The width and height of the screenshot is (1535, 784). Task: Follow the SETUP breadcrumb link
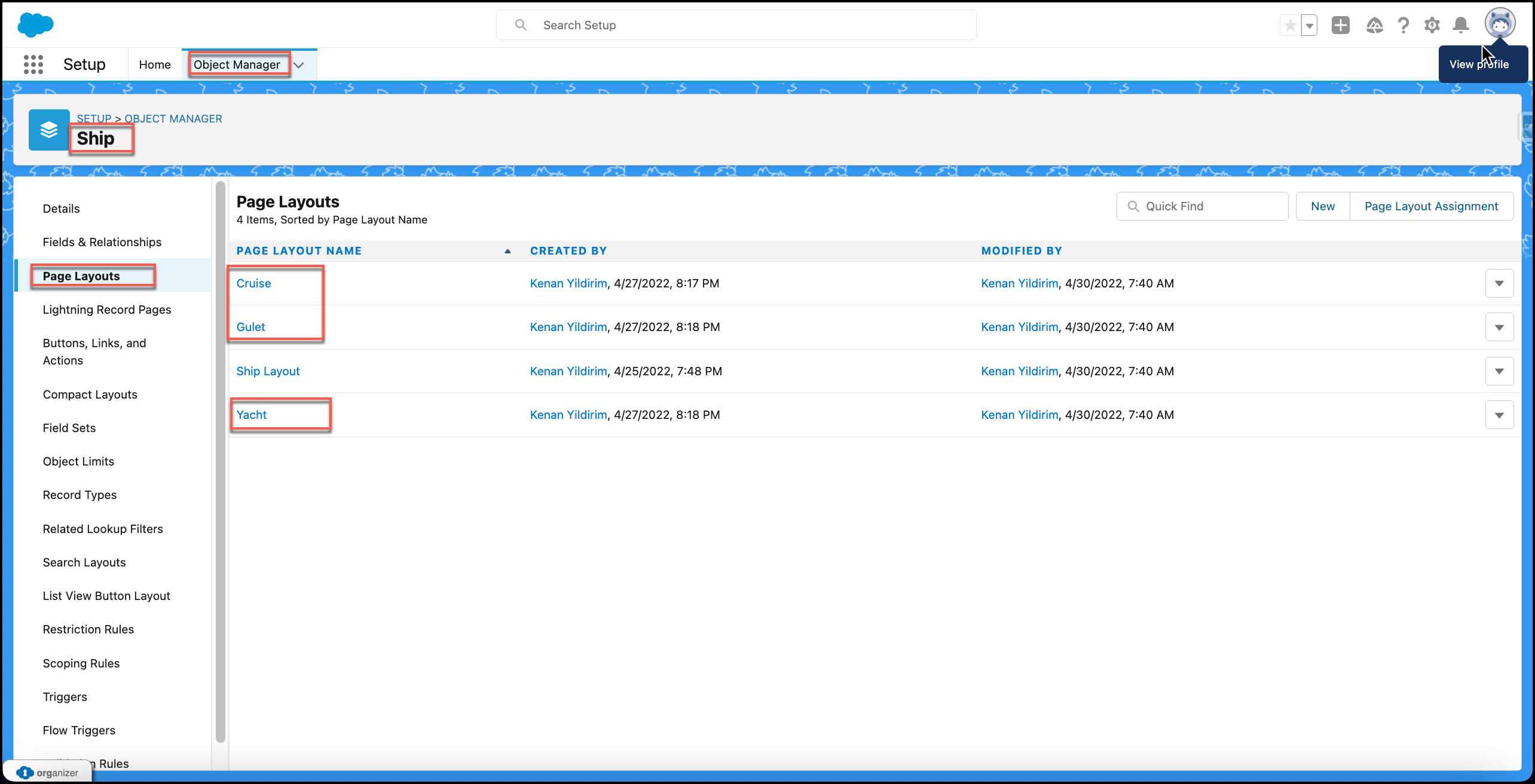(94, 119)
